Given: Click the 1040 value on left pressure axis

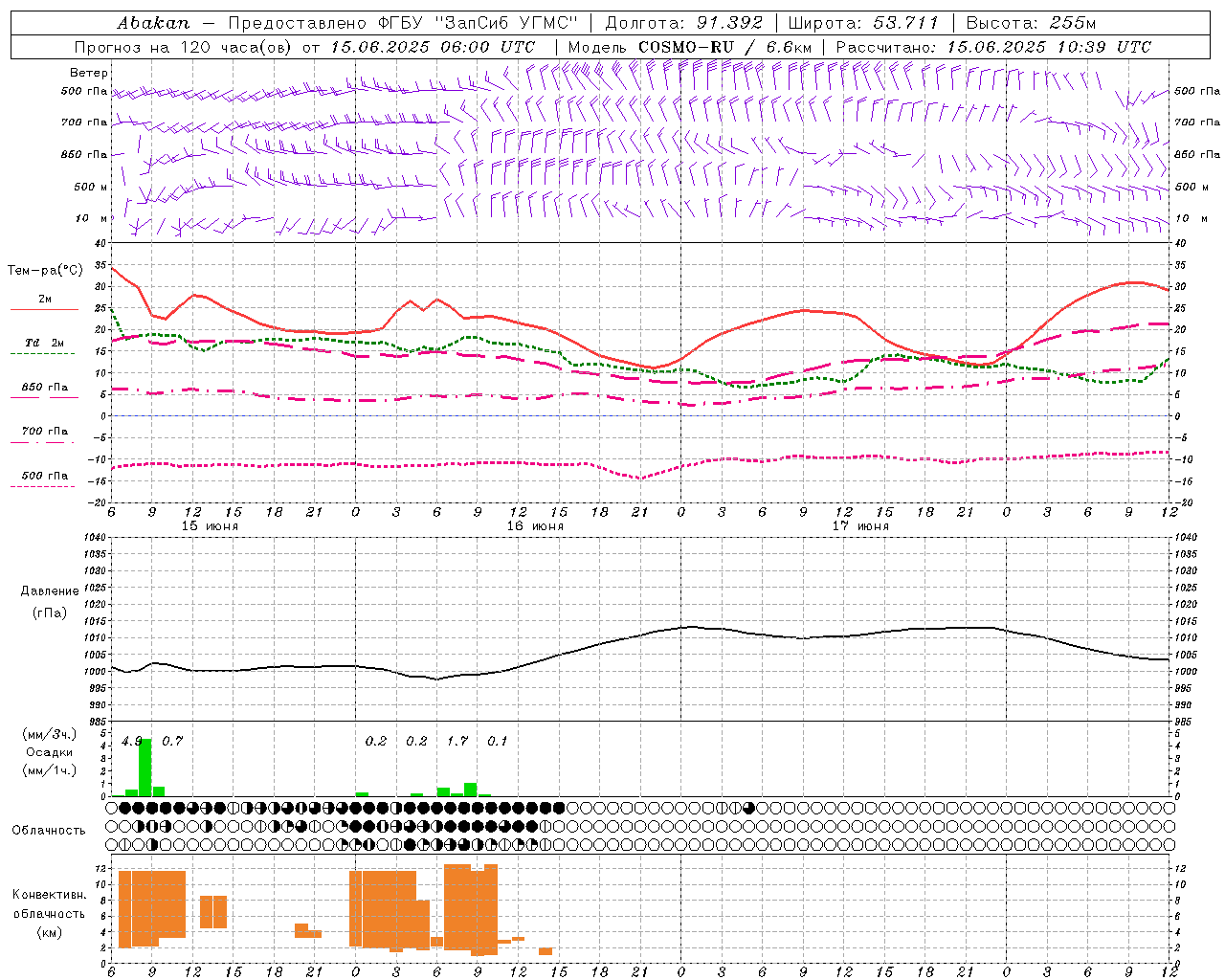Looking at the screenshot, I should point(95,538).
